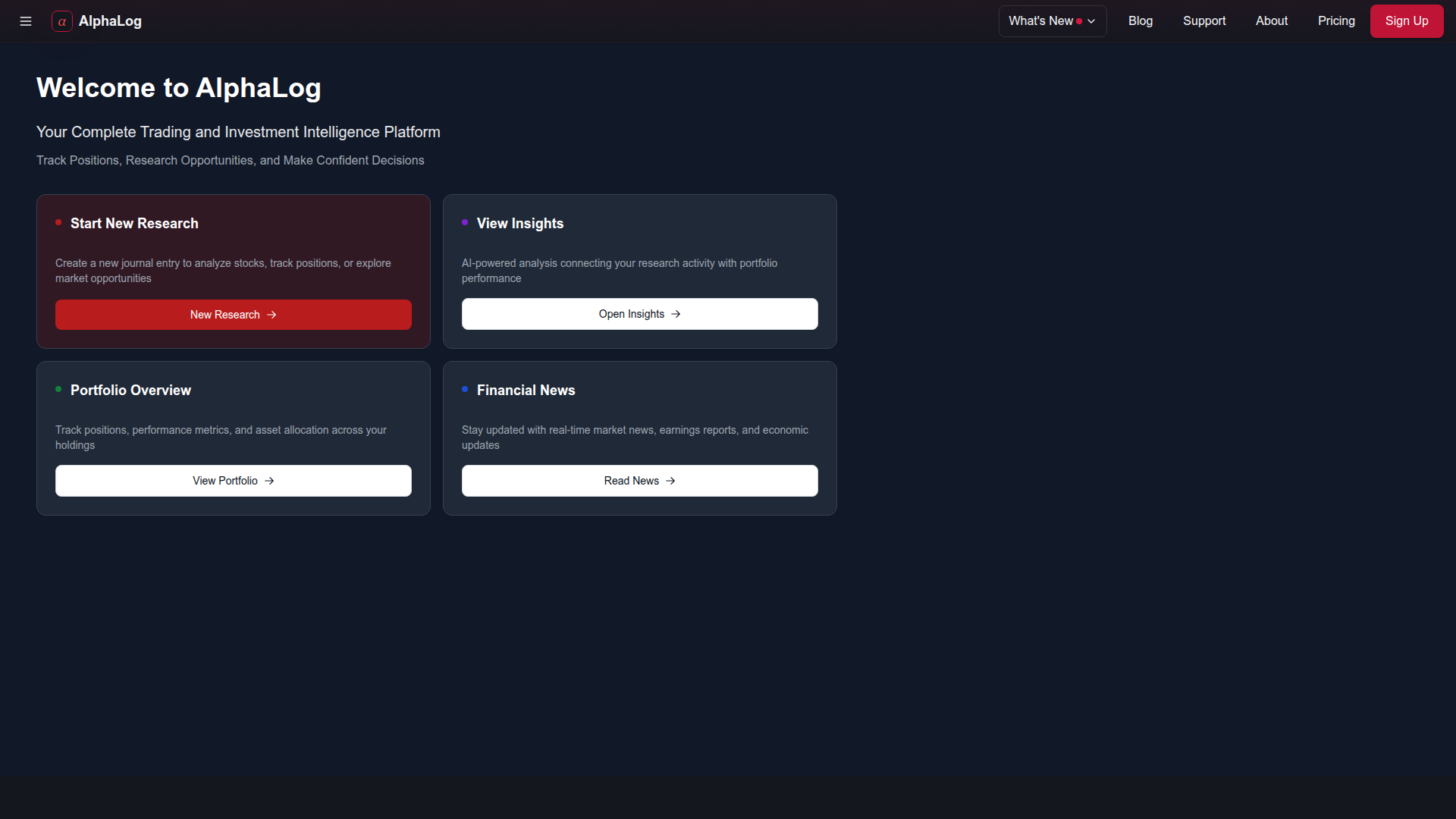Open the Blog page
The width and height of the screenshot is (1456, 819).
coord(1141,21)
